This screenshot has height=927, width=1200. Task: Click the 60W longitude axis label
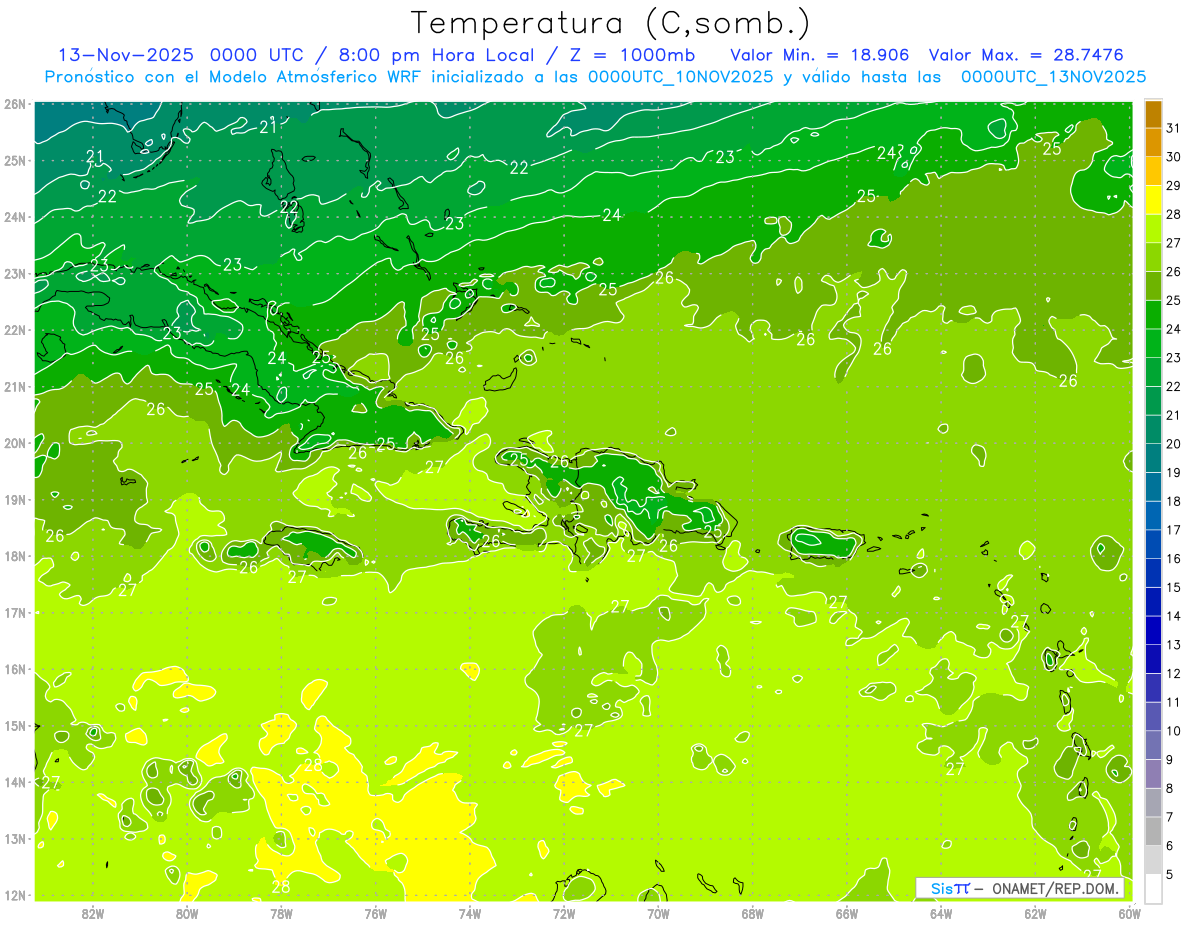point(1129,912)
